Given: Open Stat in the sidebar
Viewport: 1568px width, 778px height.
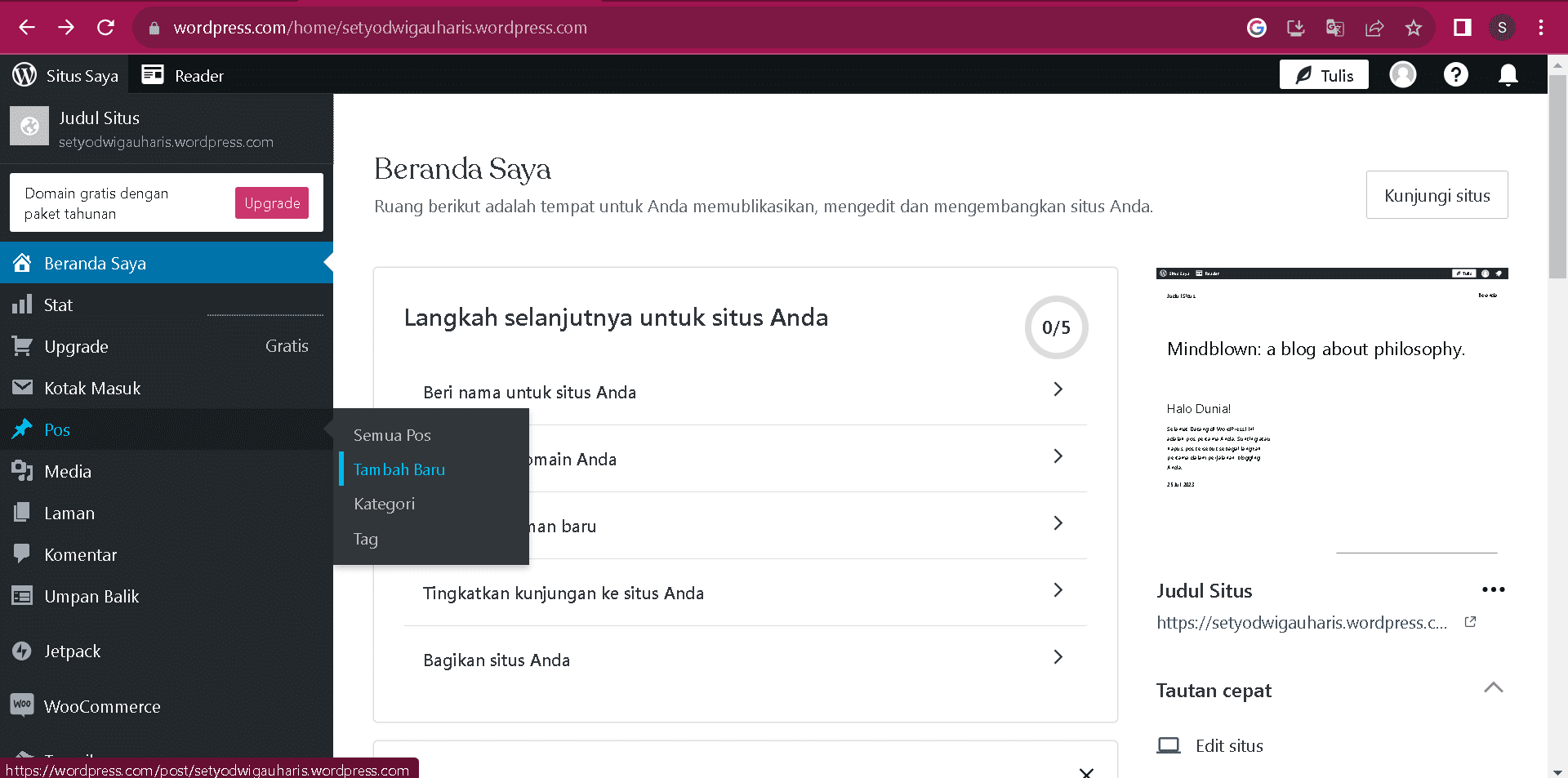Looking at the screenshot, I should click(167, 305).
